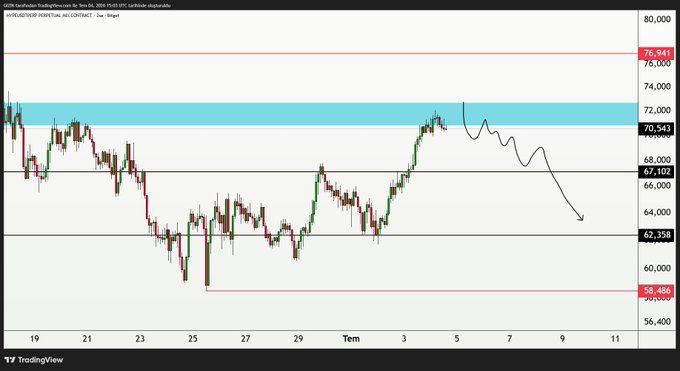Click date label 5 on time axis
Screen dimensions: 680x371
[x=457, y=339]
